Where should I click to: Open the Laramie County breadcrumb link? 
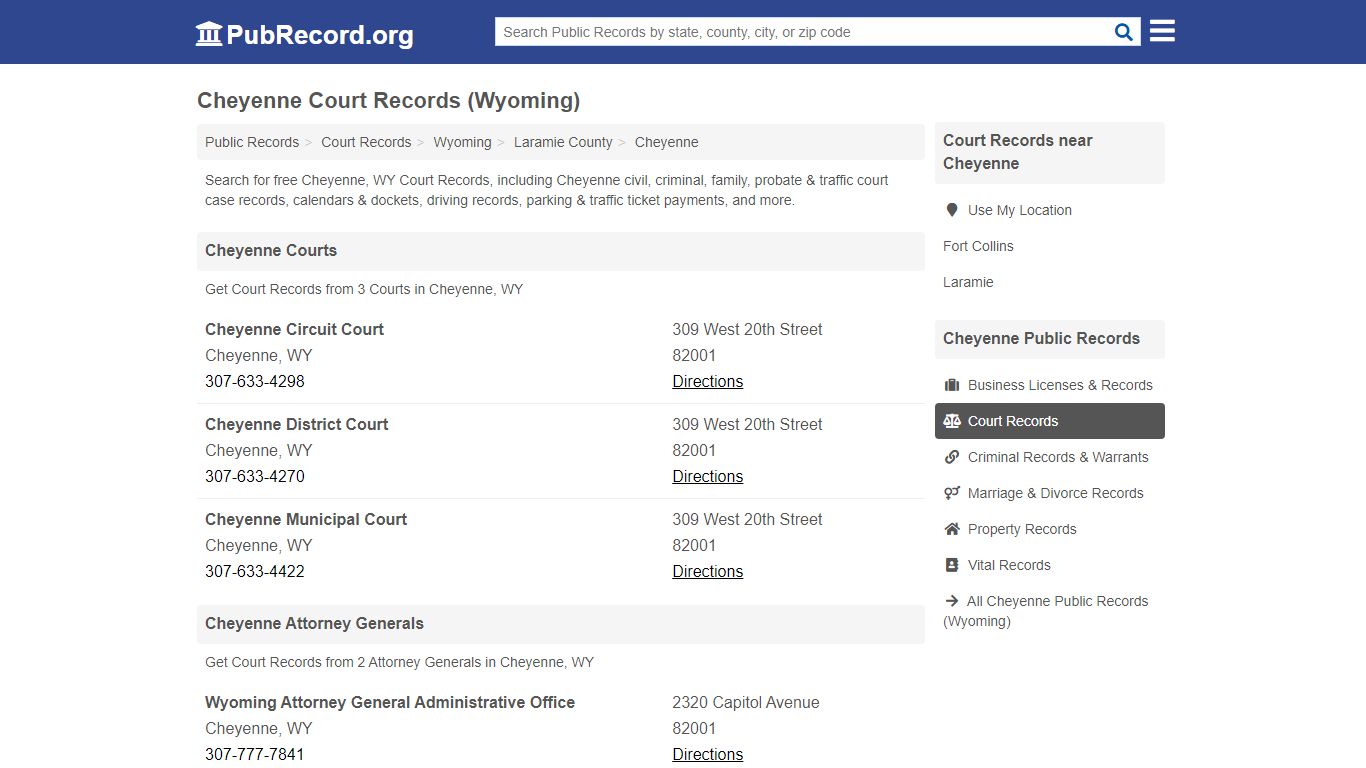tap(563, 142)
